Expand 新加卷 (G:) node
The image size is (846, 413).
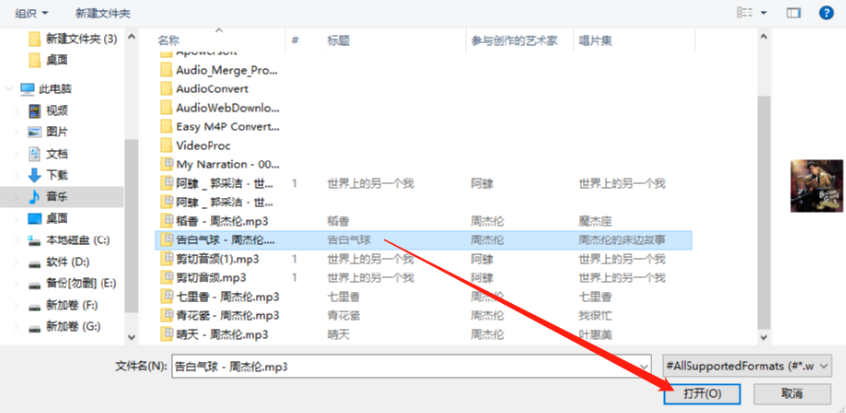coord(17,327)
